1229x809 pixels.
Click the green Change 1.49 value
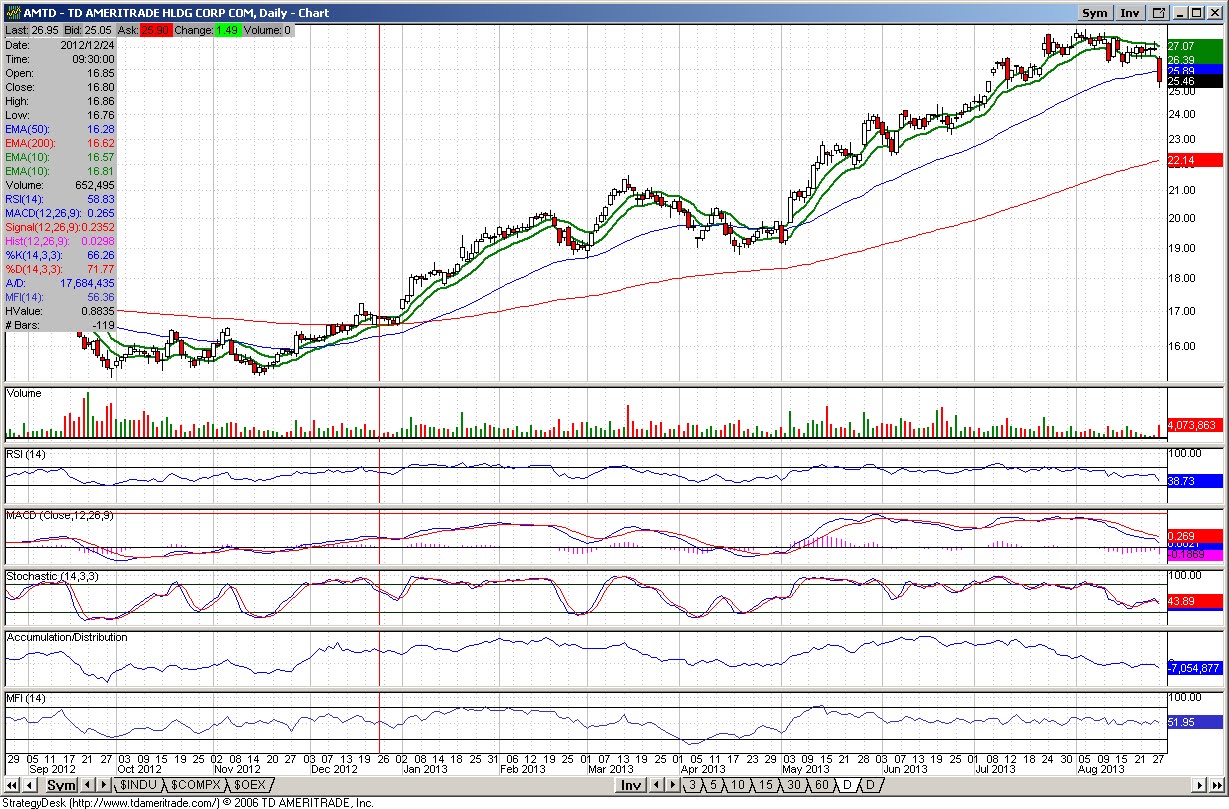(x=228, y=30)
